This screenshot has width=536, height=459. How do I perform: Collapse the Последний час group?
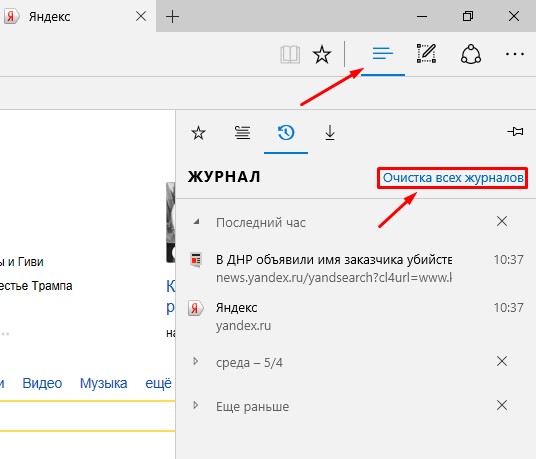pos(196,222)
